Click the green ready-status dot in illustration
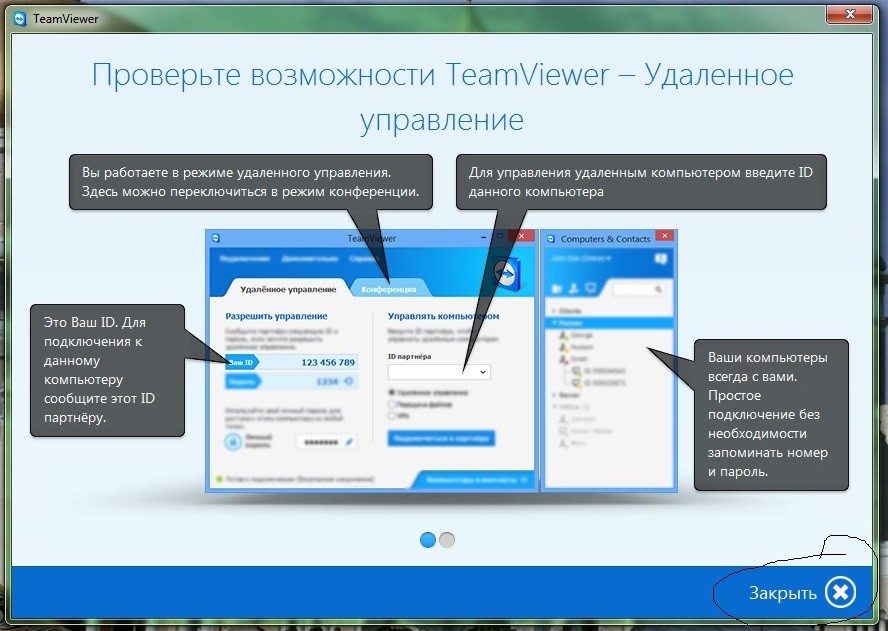 220,479
